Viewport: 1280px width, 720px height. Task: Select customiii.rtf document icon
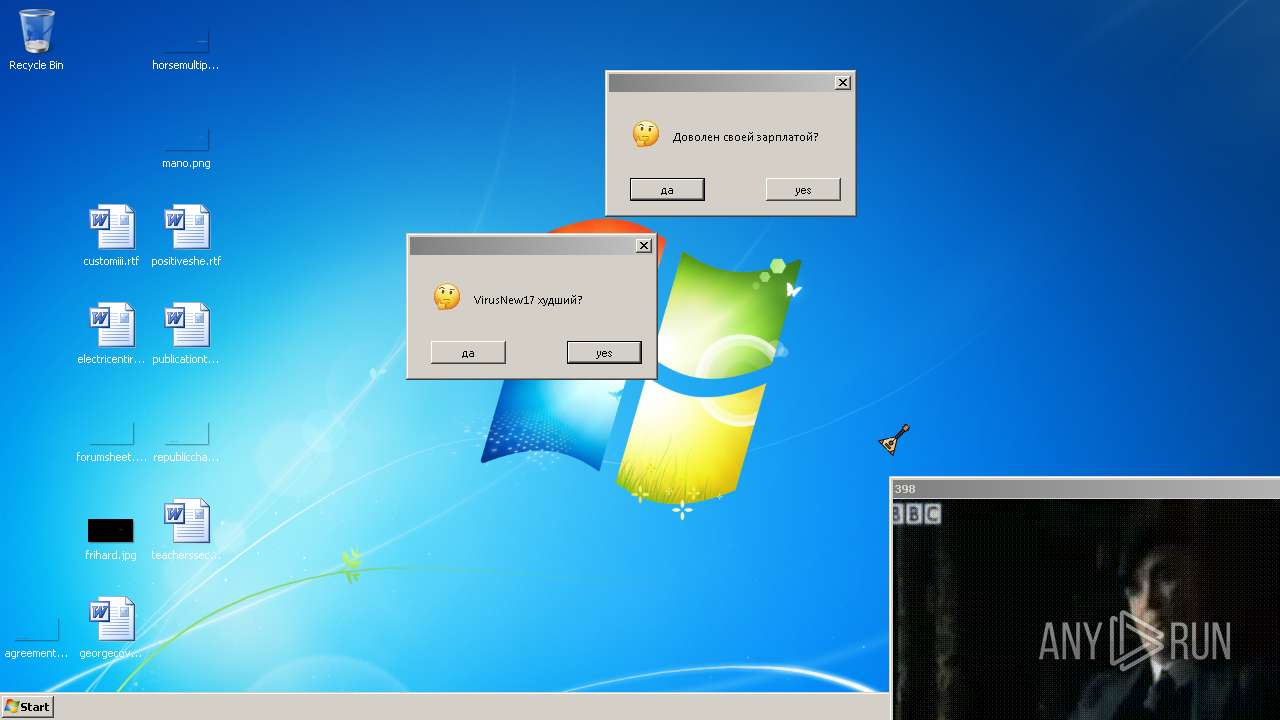(111, 236)
